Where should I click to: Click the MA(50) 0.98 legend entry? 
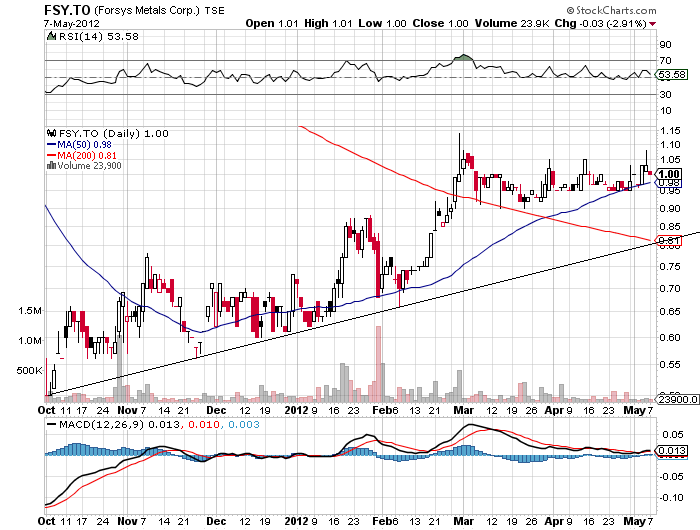click(84, 145)
